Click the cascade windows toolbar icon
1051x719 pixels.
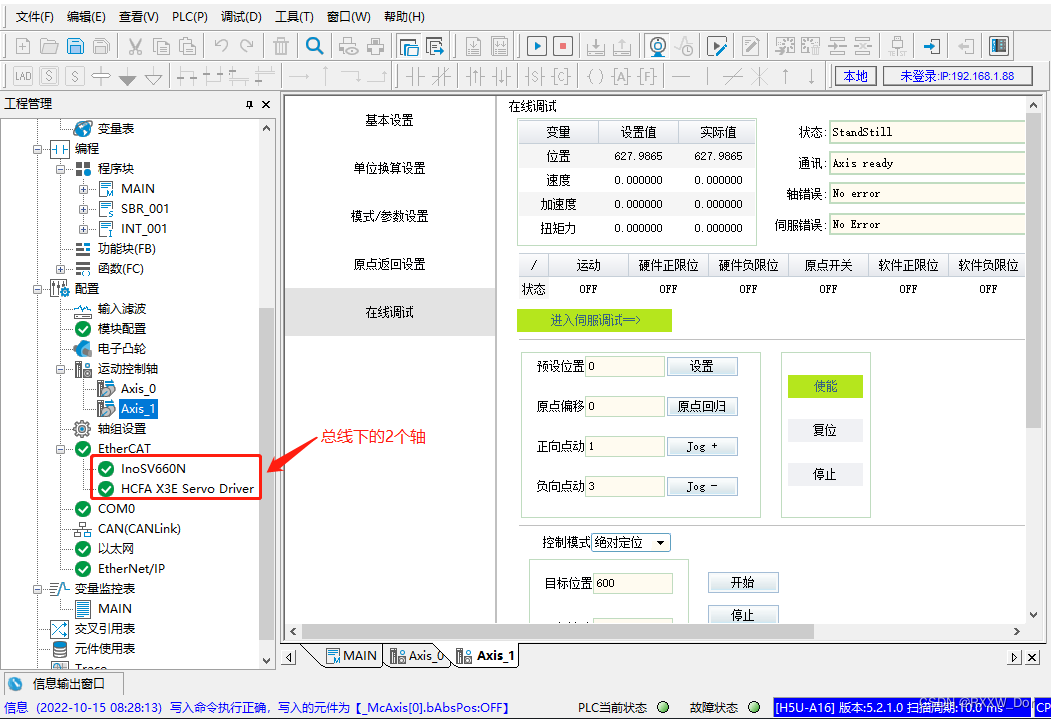[409, 46]
